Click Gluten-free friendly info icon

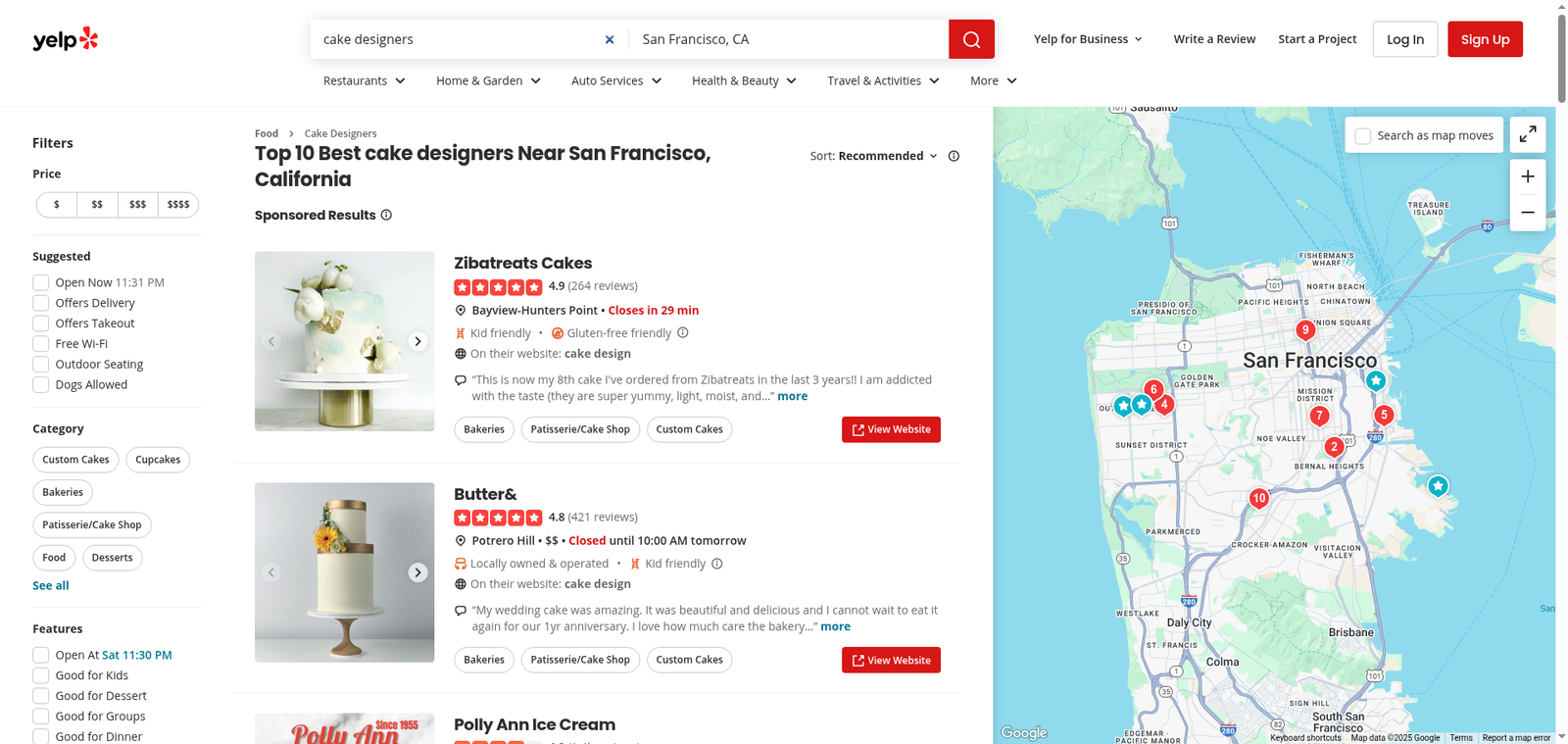click(x=683, y=332)
